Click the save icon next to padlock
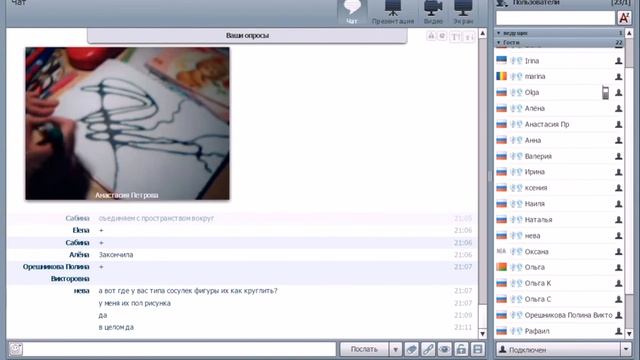640x360 pixels. (478, 349)
